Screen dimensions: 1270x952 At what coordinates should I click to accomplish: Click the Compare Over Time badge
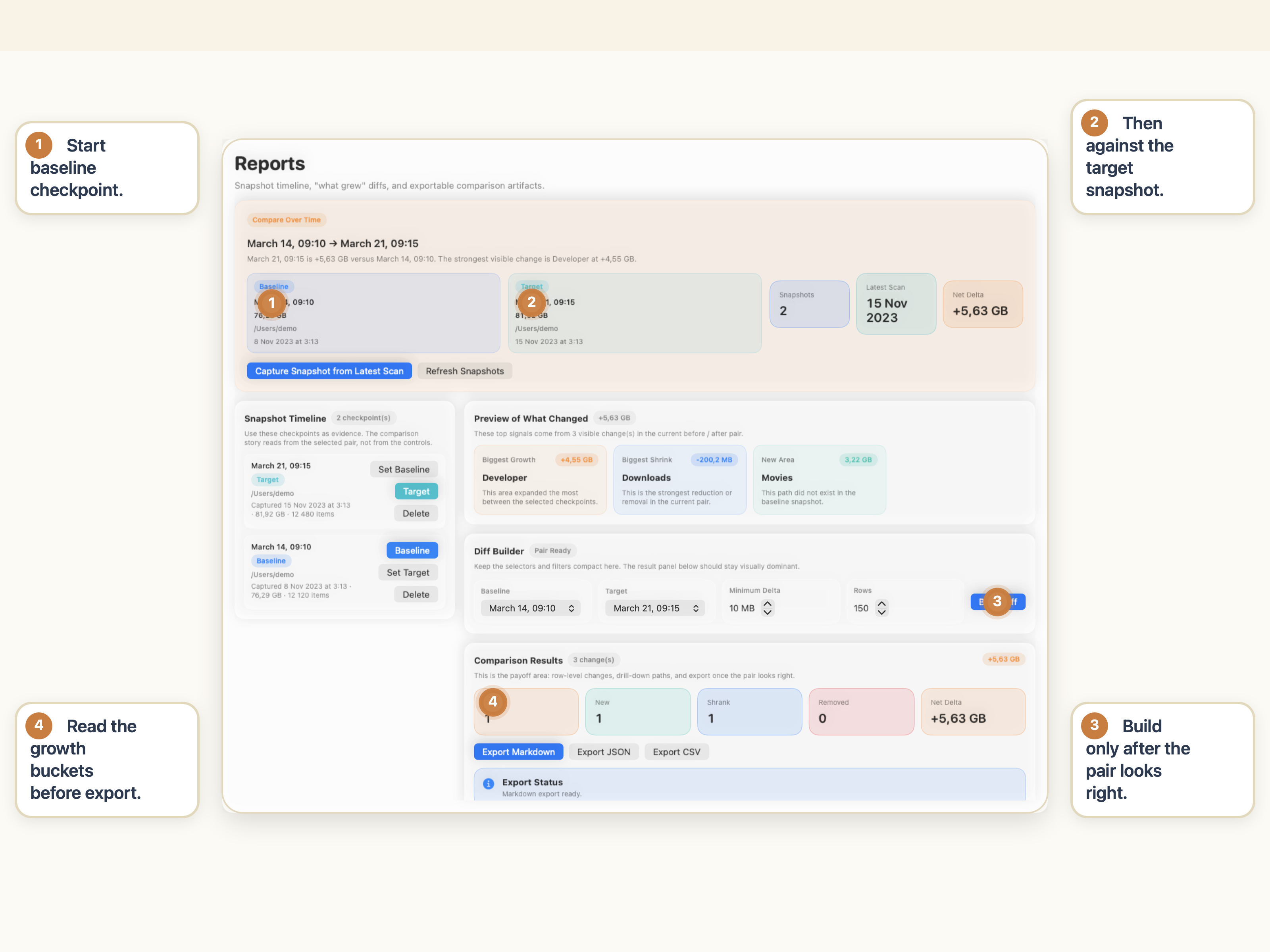coord(287,220)
